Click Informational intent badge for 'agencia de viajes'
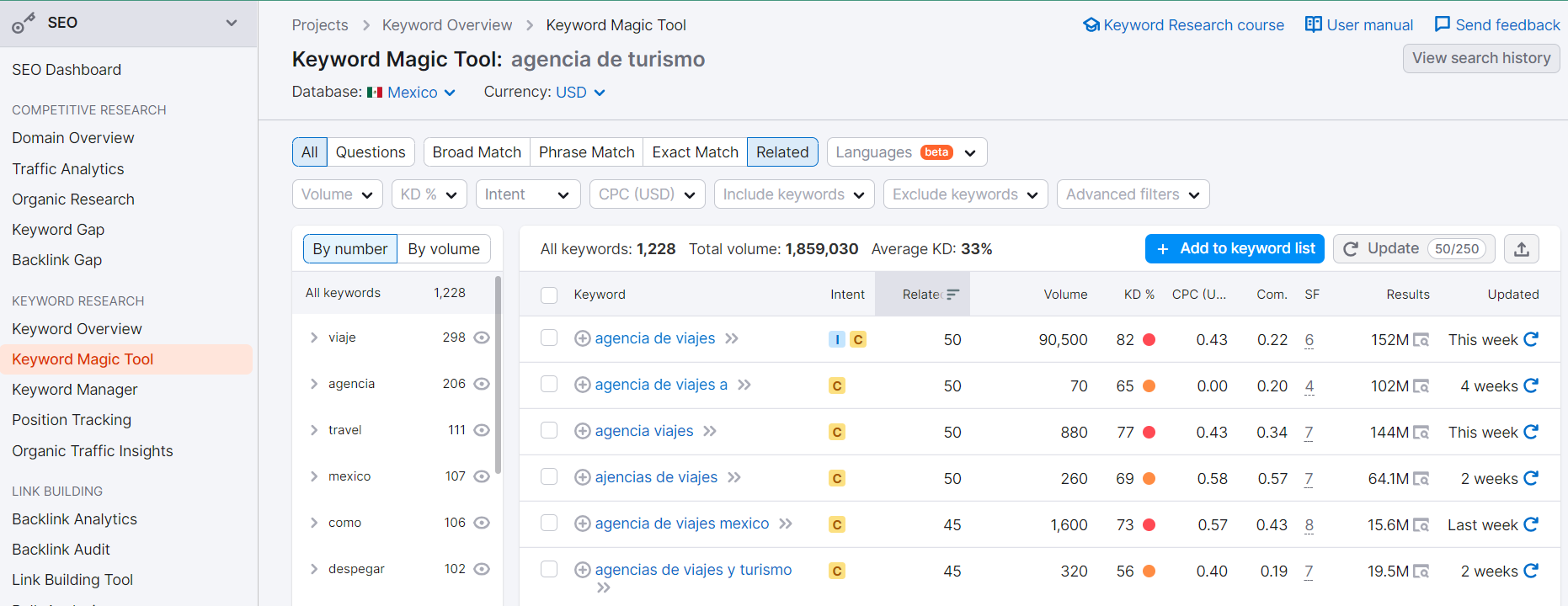Screen dimensions: 1568x606 coord(837,339)
